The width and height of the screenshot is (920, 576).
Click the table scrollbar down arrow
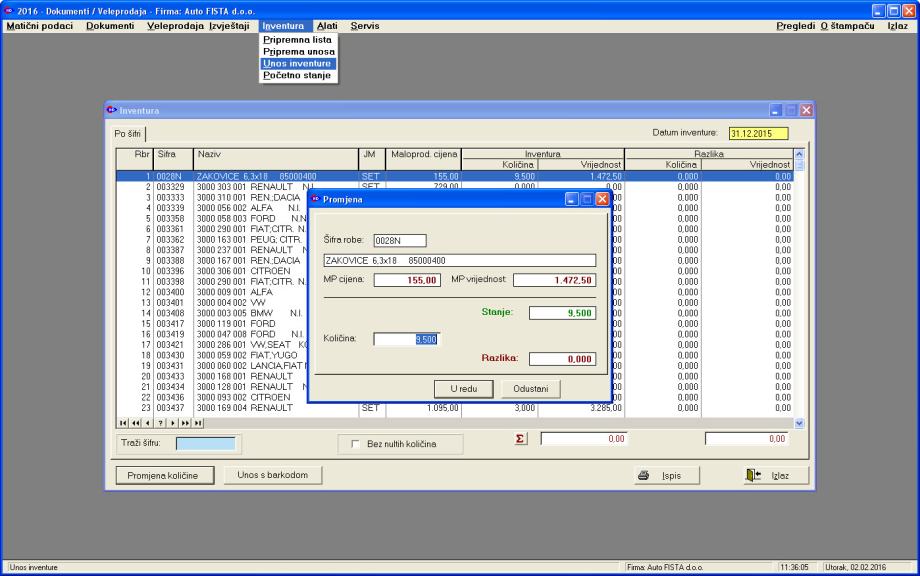pyautogui.click(x=799, y=423)
